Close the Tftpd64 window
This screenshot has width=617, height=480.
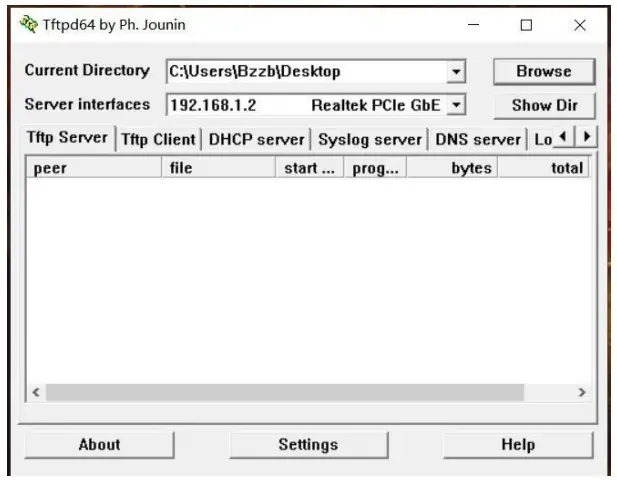(580, 25)
